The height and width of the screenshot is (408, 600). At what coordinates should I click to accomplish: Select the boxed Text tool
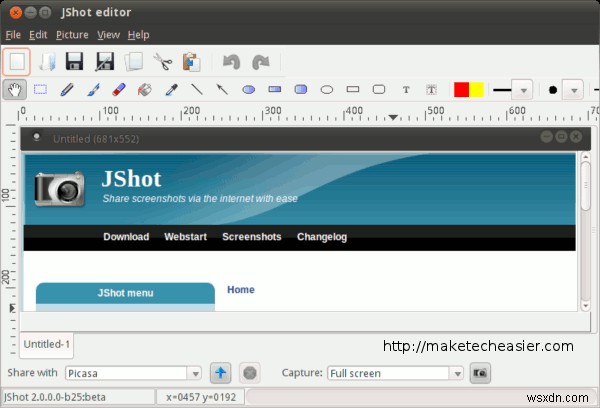pos(431,90)
